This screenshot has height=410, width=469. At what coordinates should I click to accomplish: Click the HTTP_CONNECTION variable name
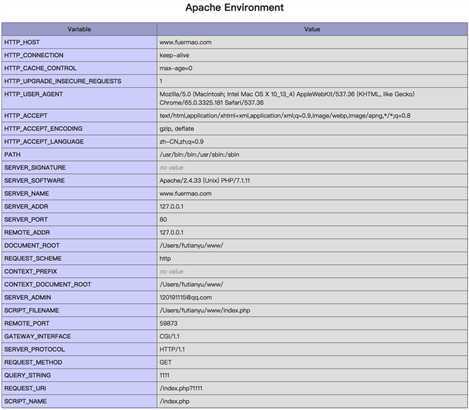pyautogui.click(x=34, y=55)
